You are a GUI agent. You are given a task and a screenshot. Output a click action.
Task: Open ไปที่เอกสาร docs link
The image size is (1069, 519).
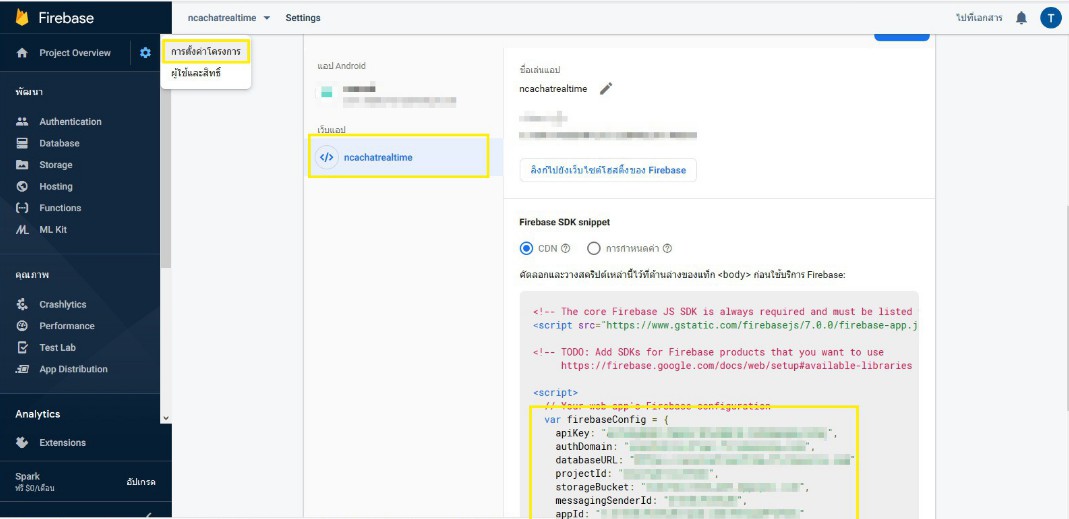[x=979, y=18]
